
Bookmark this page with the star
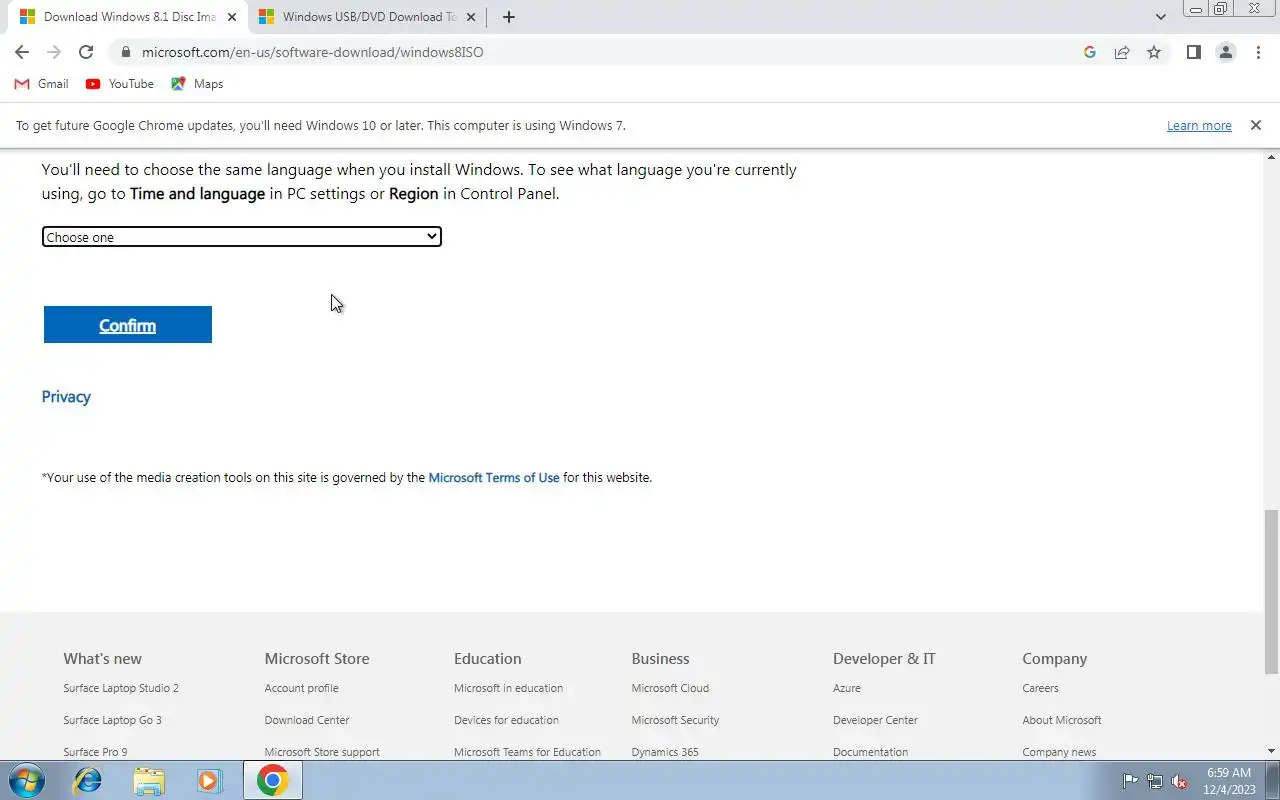[1154, 52]
